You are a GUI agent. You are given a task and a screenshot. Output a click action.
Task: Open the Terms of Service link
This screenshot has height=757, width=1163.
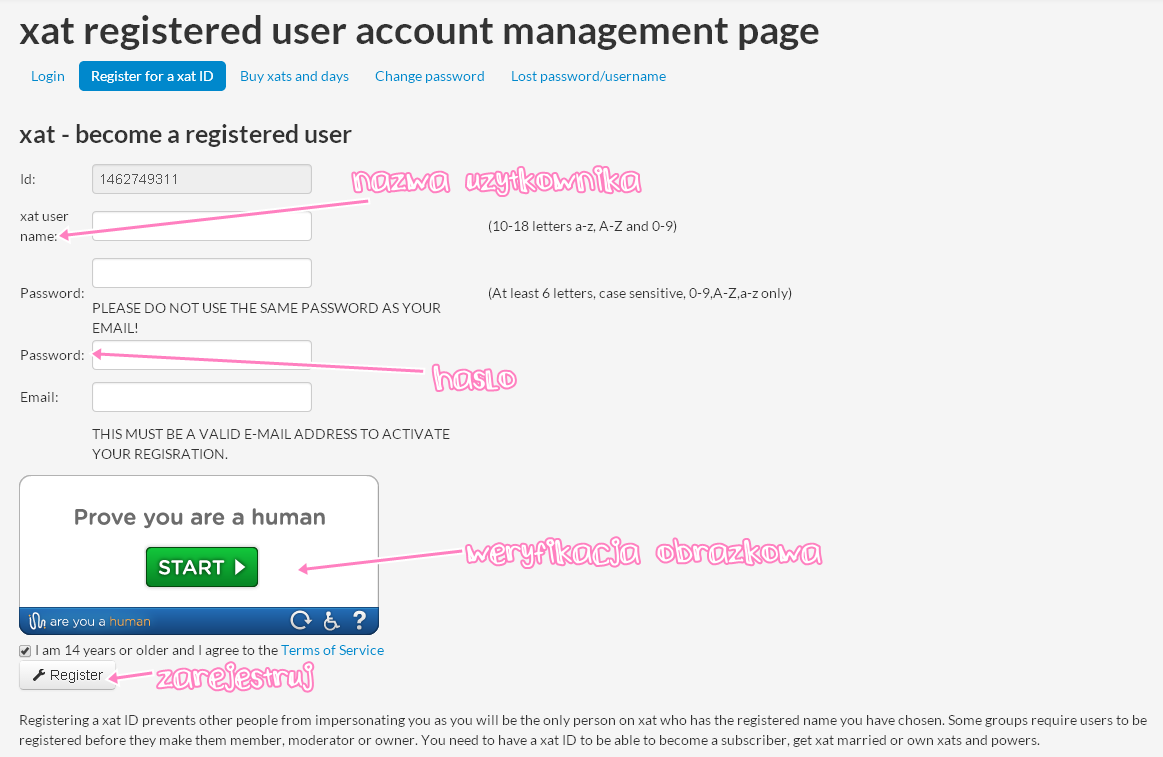332,650
